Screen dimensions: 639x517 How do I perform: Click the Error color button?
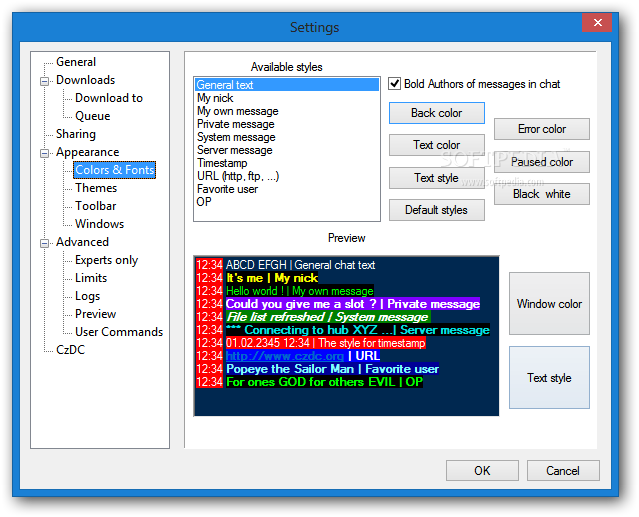[x=542, y=129]
